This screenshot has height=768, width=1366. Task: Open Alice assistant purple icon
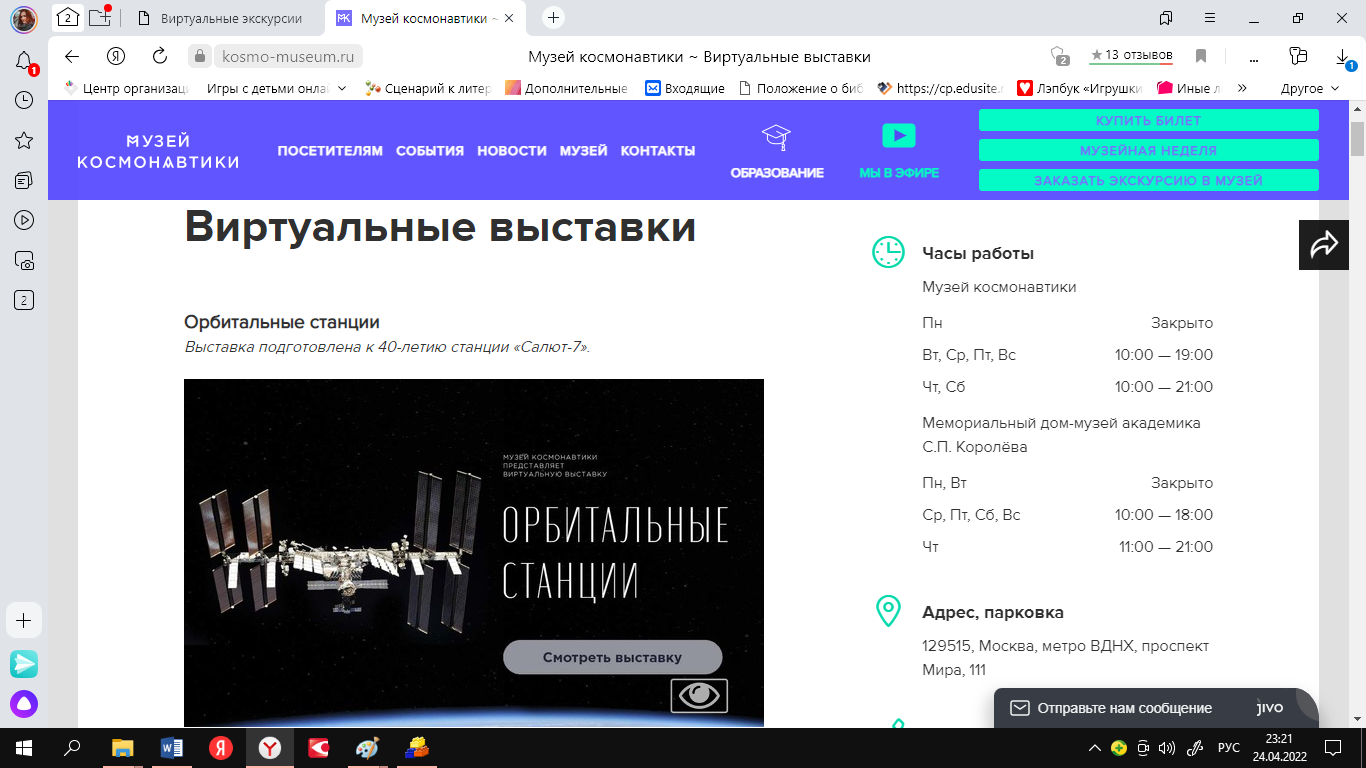pos(24,704)
